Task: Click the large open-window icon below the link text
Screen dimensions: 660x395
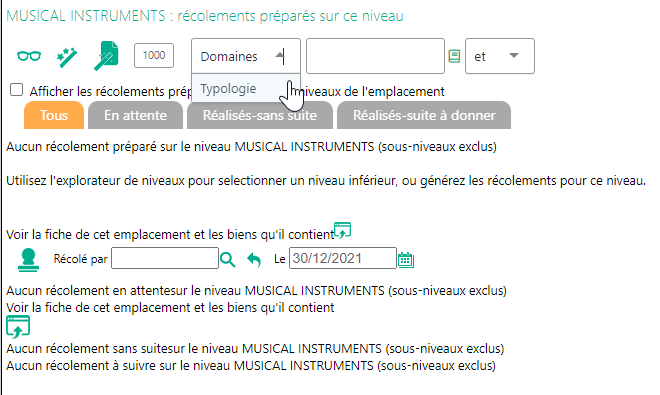Action: (18, 327)
